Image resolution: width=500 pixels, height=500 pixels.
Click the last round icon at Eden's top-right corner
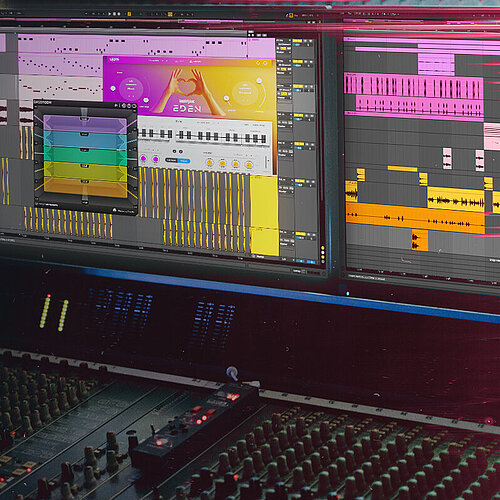click(x=265, y=63)
